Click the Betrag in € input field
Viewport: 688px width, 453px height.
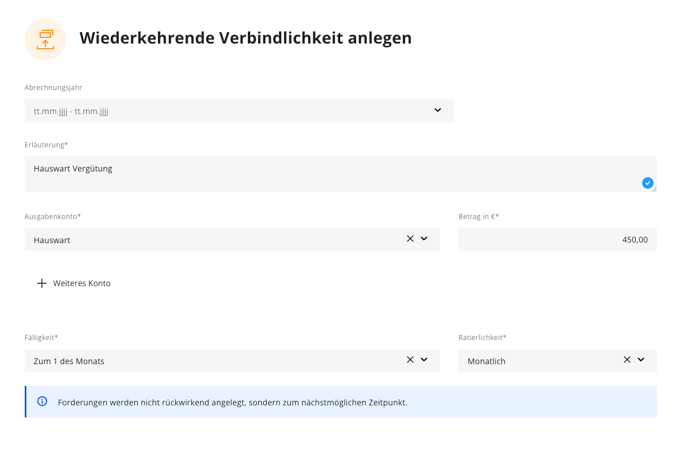(x=557, y=240)
